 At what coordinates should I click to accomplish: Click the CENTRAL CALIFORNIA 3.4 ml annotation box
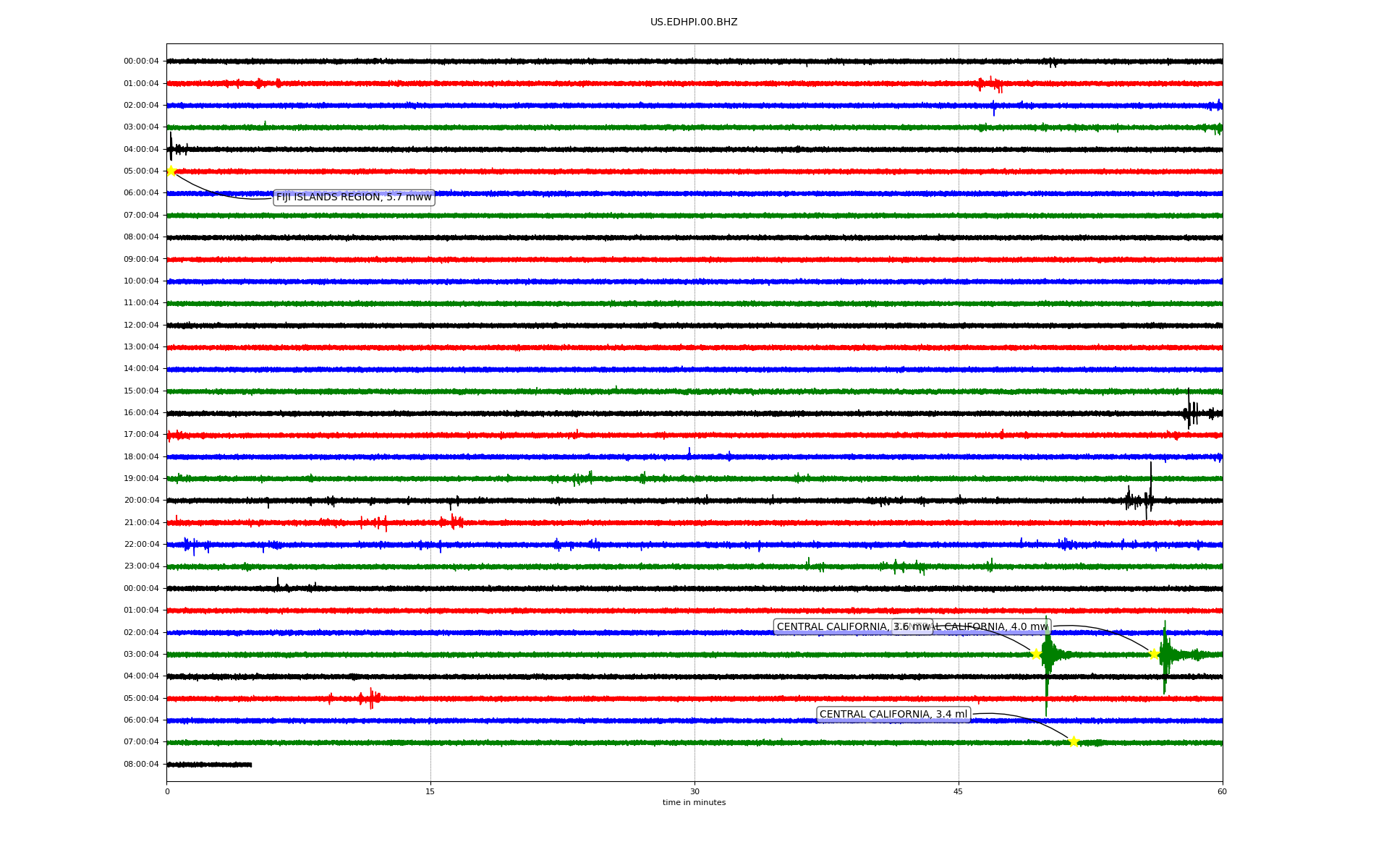point(893,715)
